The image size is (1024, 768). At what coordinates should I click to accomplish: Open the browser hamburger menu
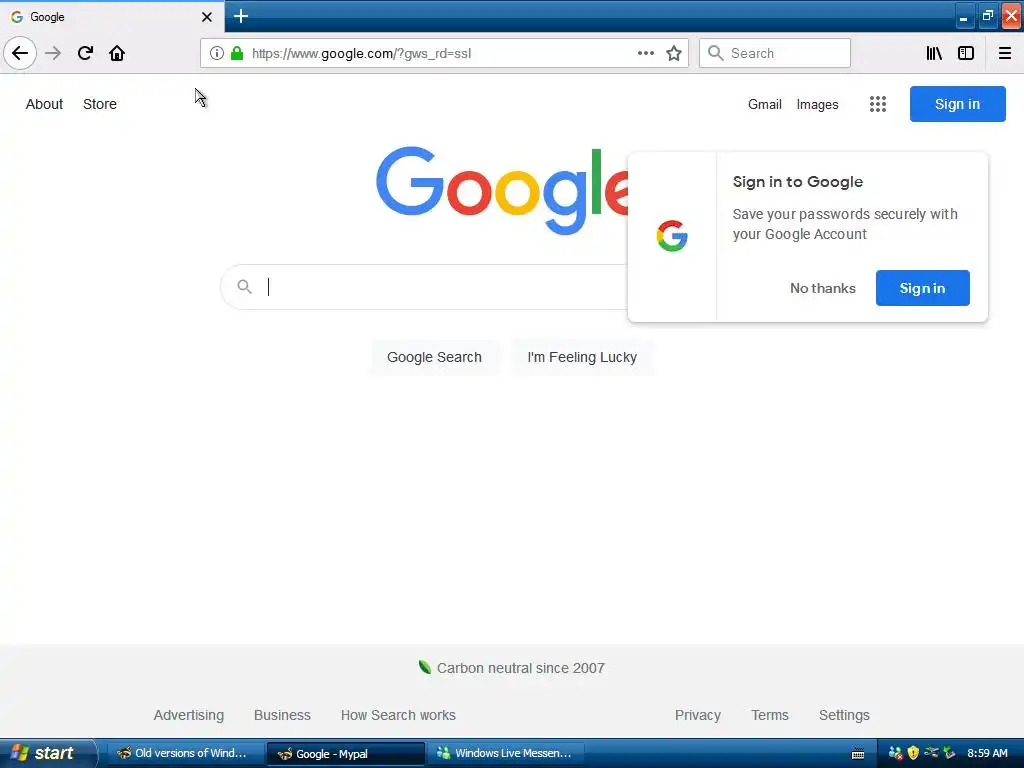(1005, 53)
